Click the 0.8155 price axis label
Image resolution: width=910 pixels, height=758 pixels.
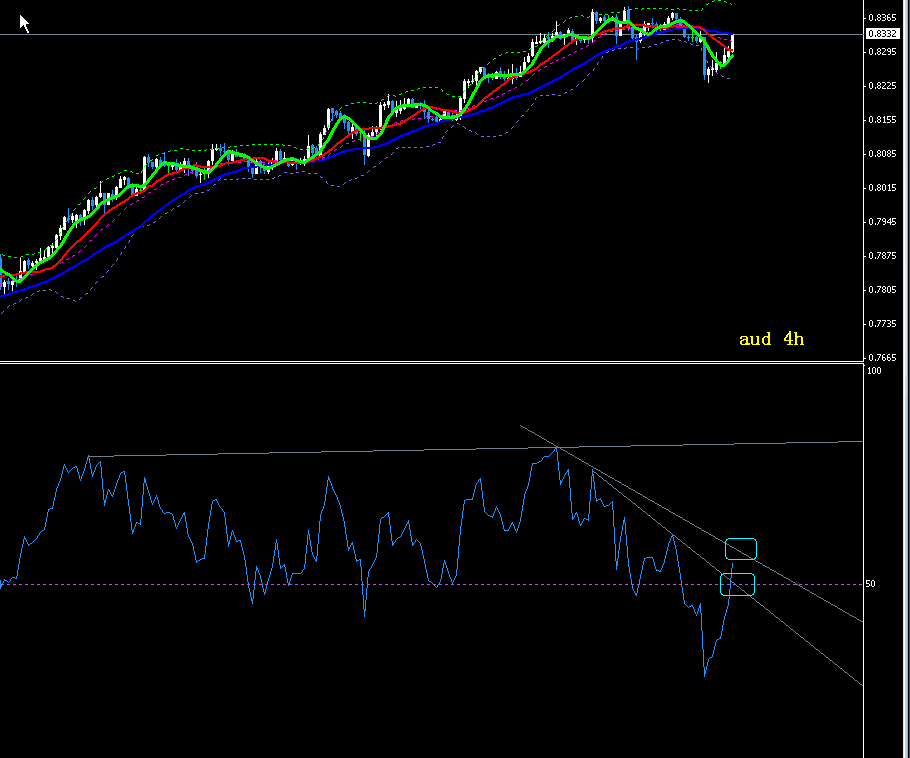(882, 120)
